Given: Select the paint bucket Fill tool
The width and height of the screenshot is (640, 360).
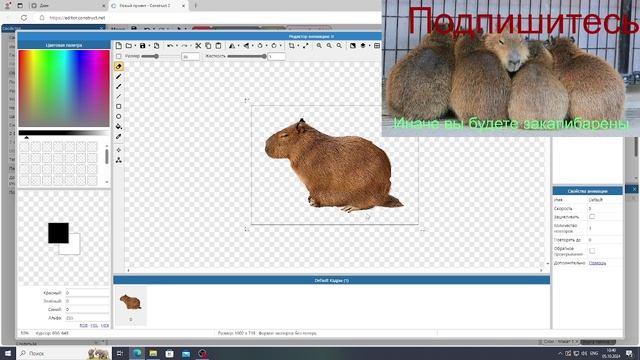Looking at the screenshot, I should (x=118, y=127).
